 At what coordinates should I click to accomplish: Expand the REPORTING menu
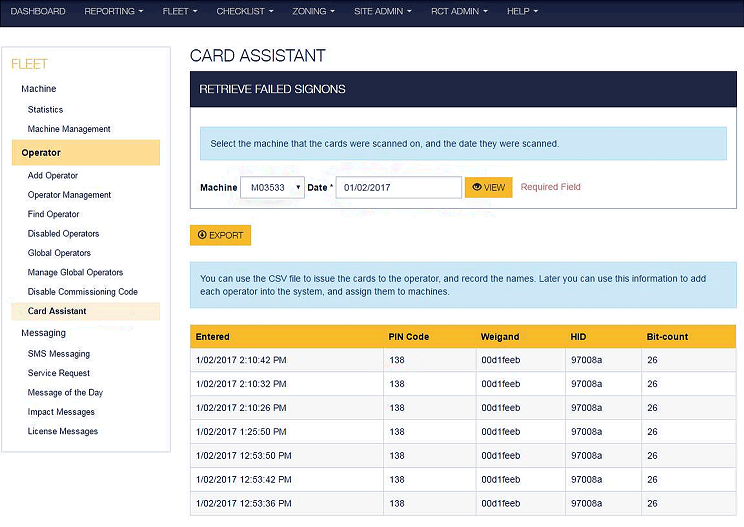pos(113,11)
